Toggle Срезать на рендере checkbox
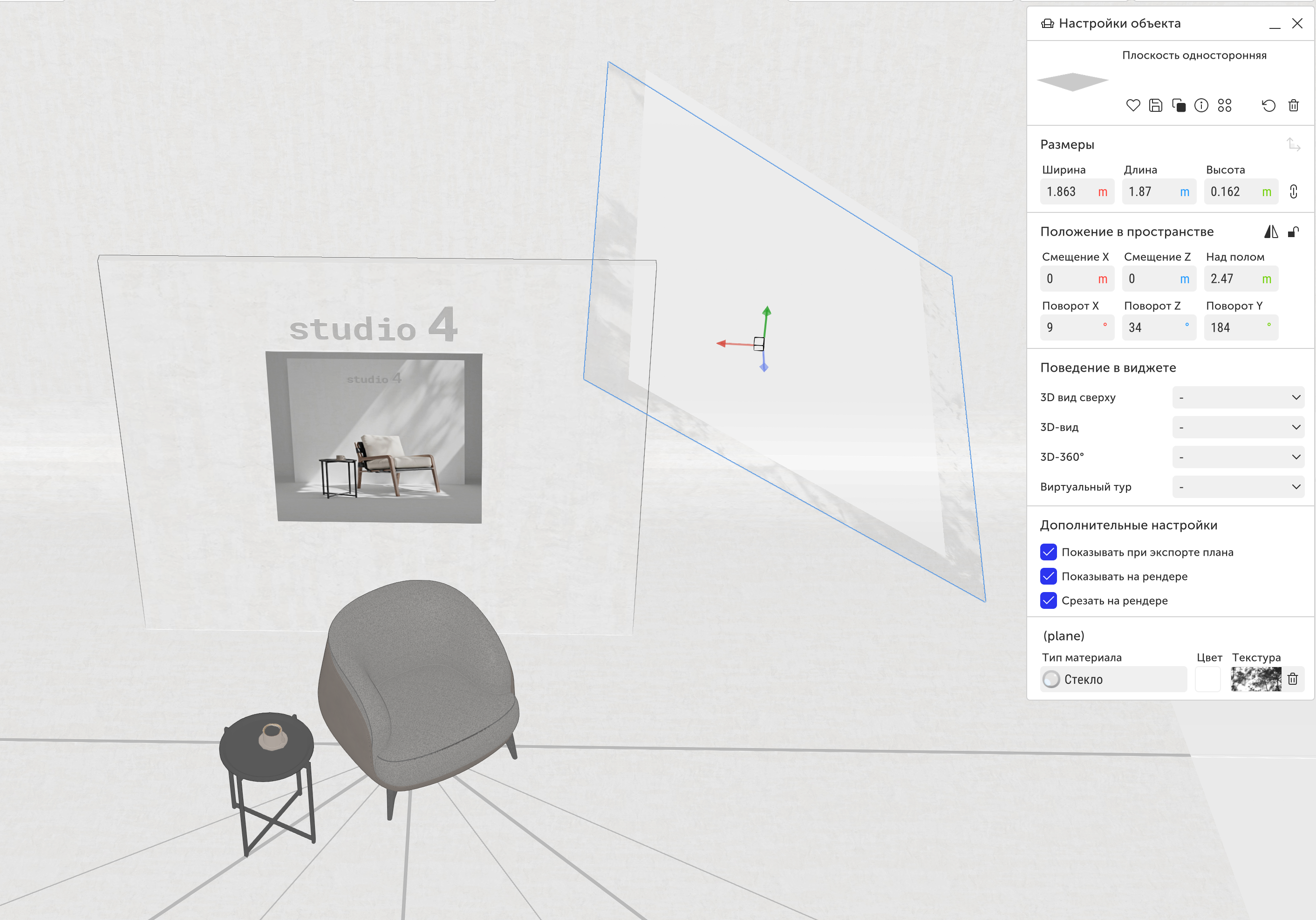Image resolution: width=1316 pixels, height=920 pixels. coord(1048,600)
